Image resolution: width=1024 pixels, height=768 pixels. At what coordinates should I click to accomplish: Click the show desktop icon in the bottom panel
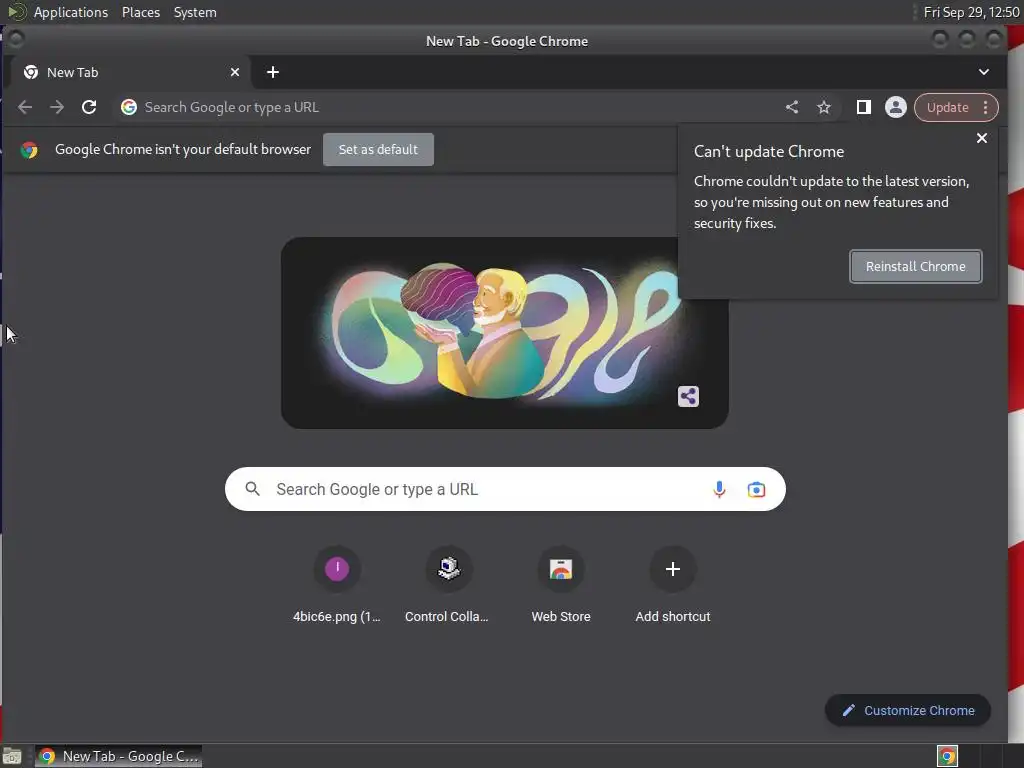(x=12, y=756)
